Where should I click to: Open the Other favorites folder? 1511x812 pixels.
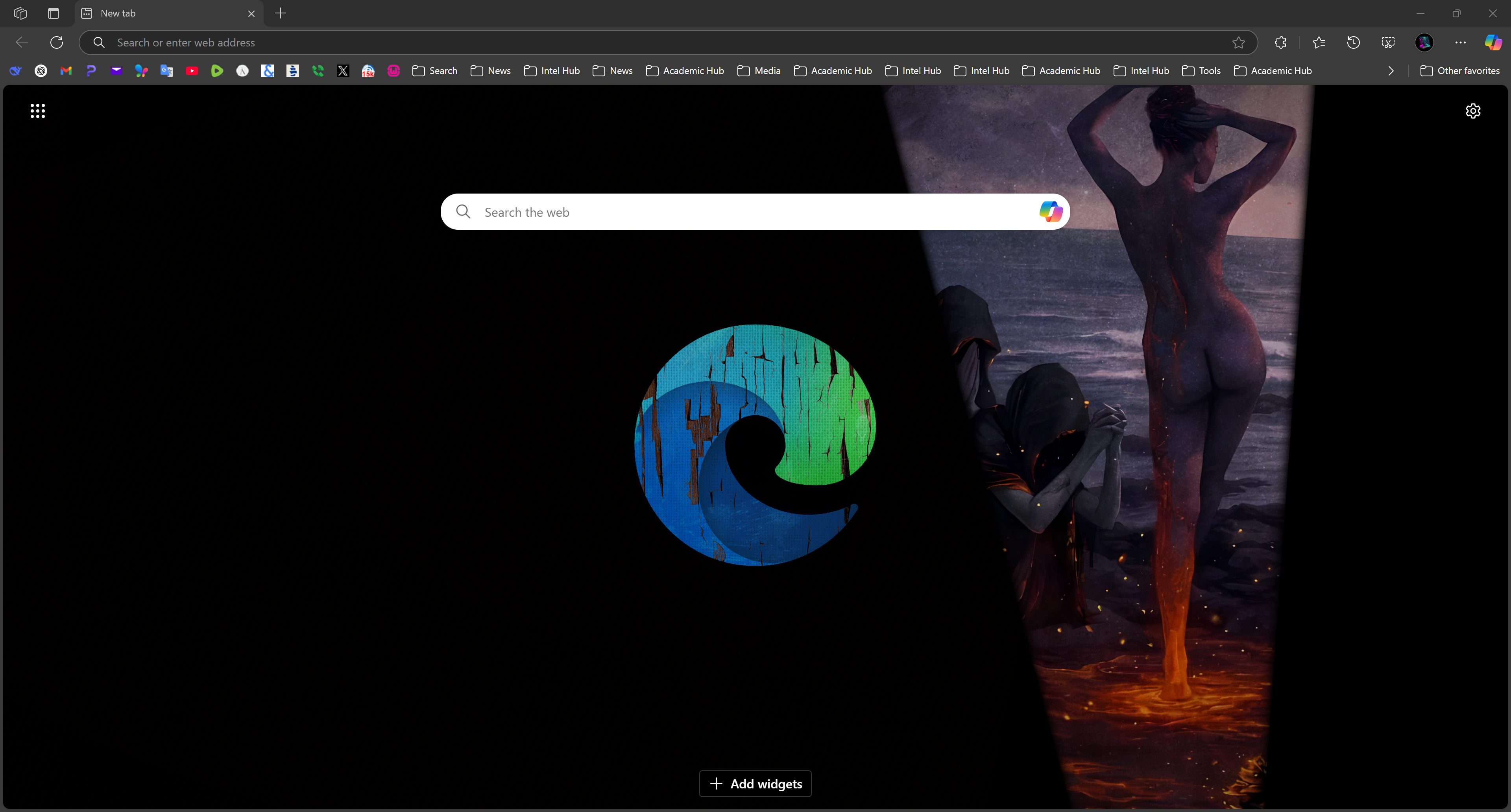click(1460, 71)
